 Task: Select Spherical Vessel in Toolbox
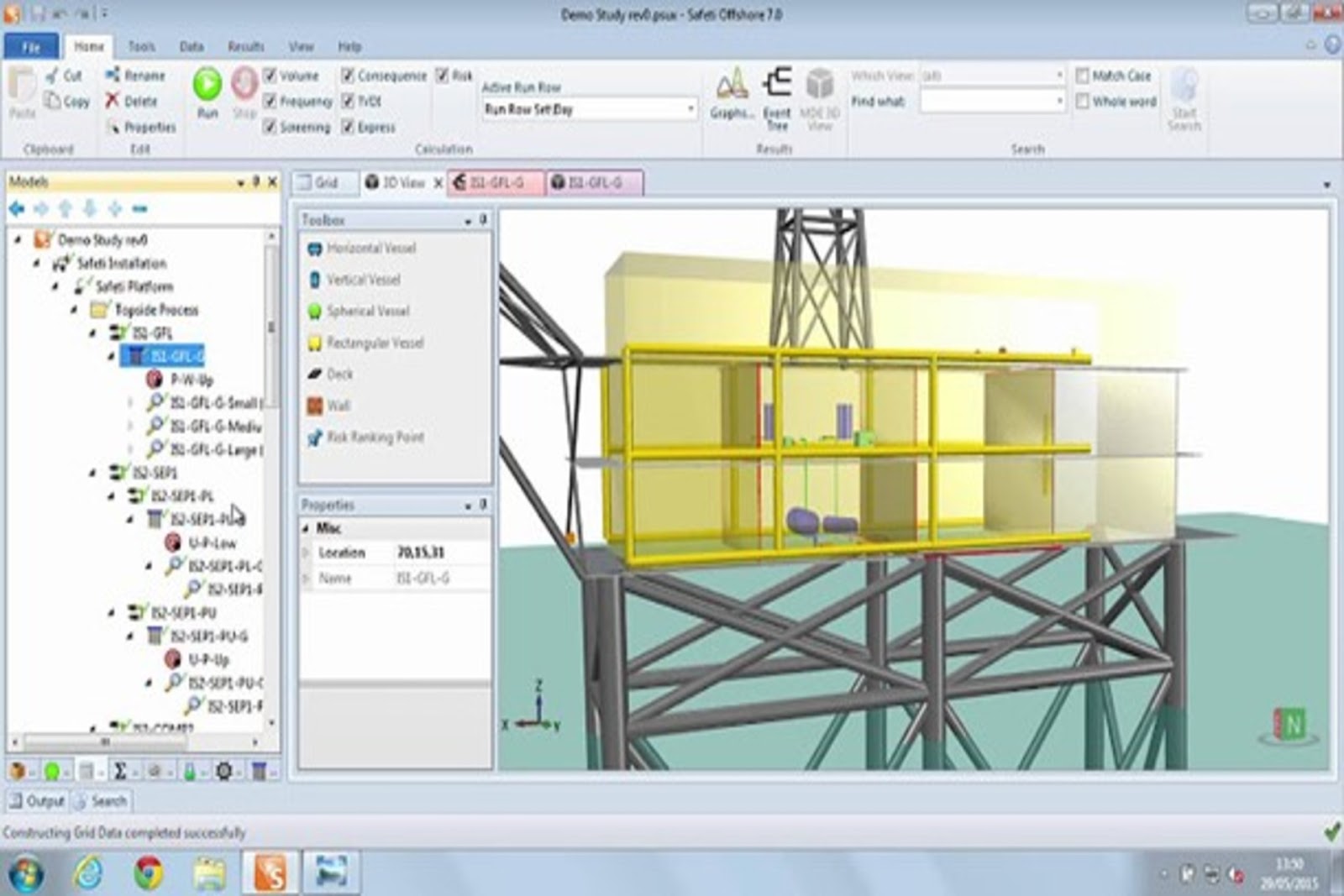359,312
